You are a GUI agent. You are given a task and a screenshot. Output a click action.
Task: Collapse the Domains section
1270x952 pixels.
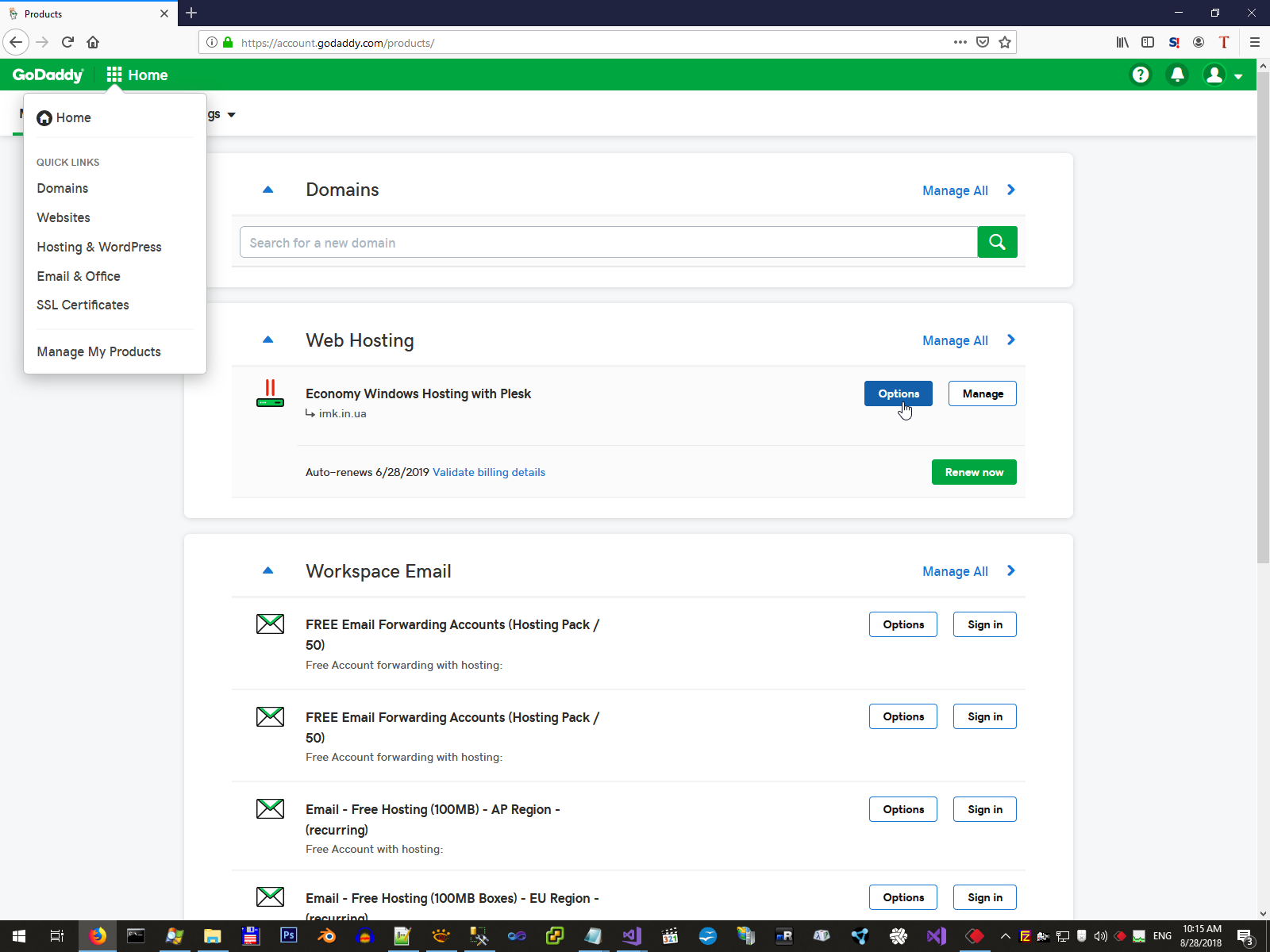267,190
